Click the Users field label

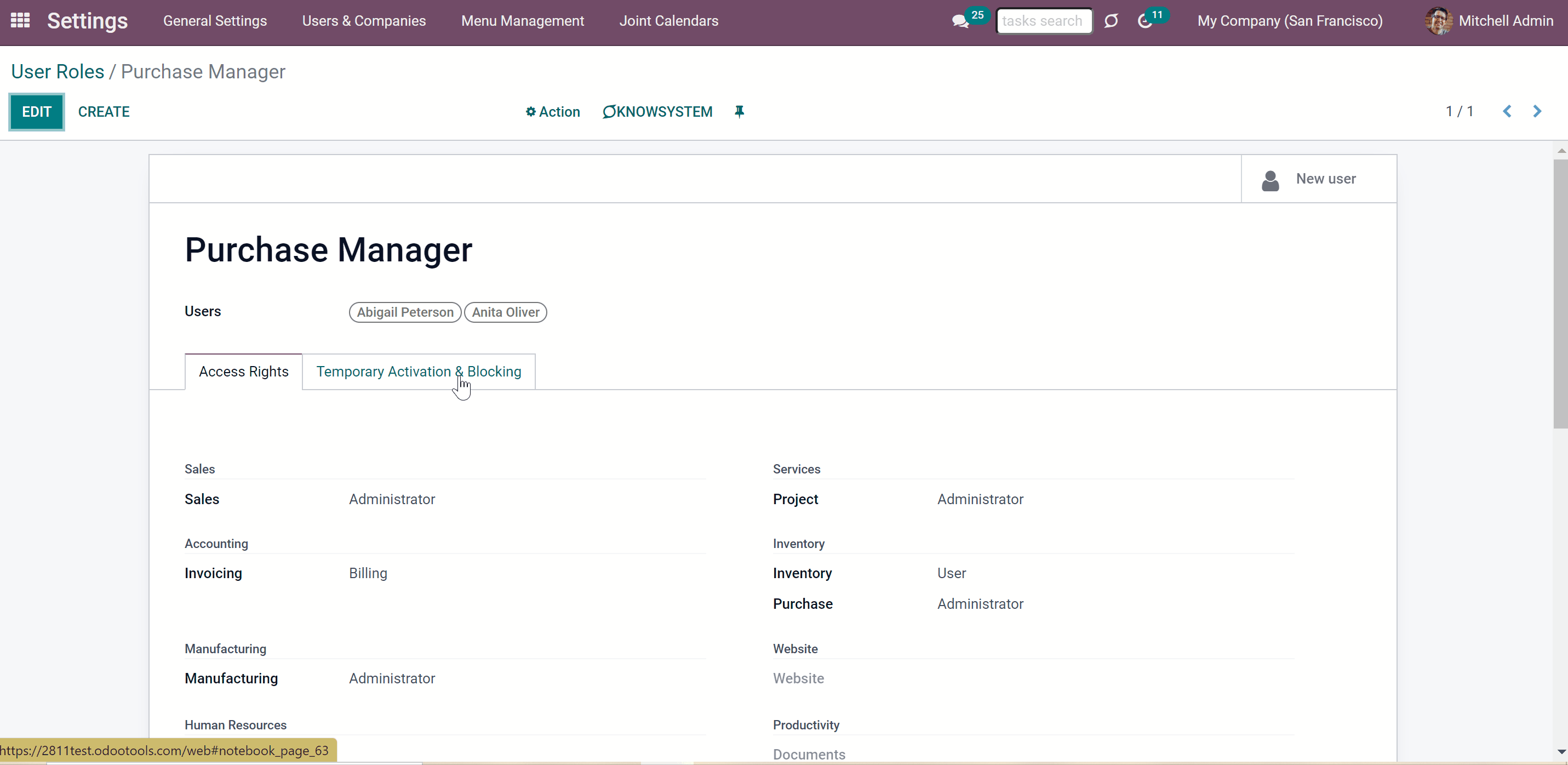203,311
